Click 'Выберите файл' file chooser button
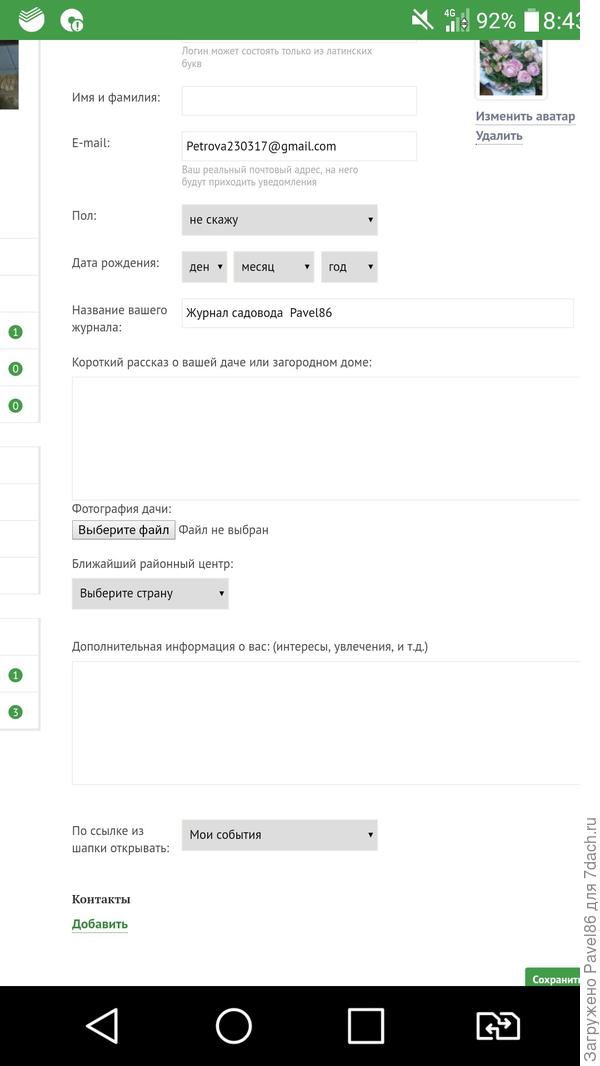 [124, 530]
